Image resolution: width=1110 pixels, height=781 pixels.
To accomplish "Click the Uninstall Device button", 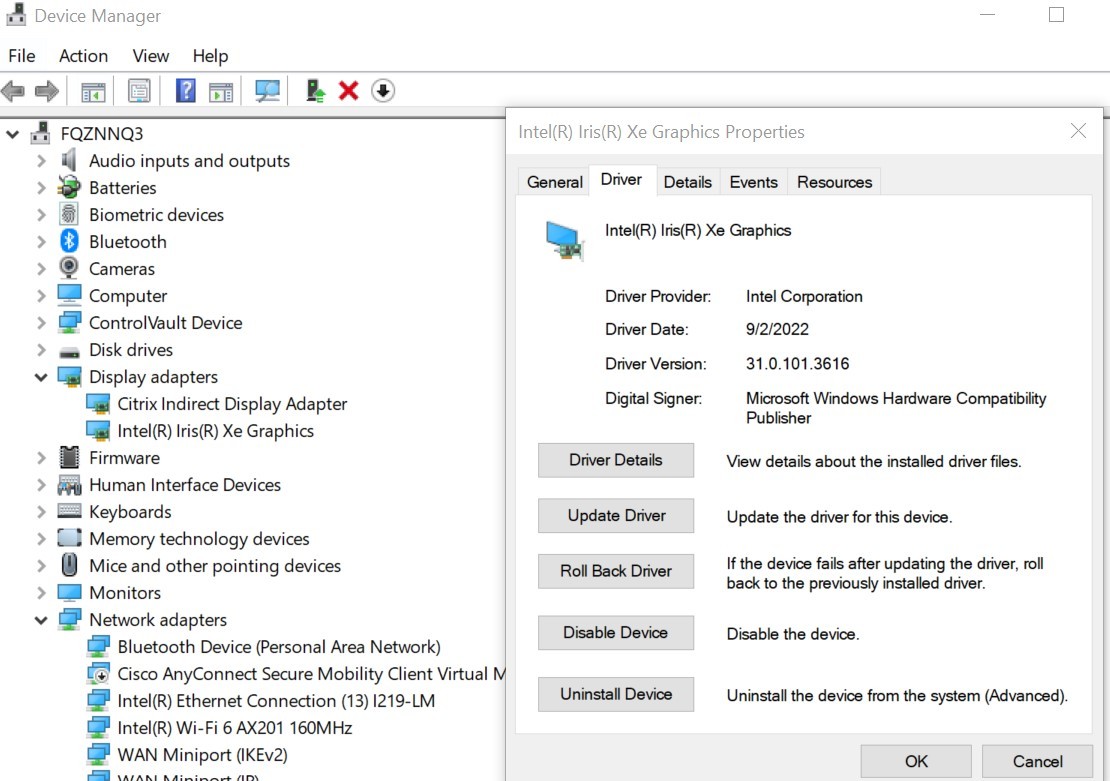I will (616, 694).
